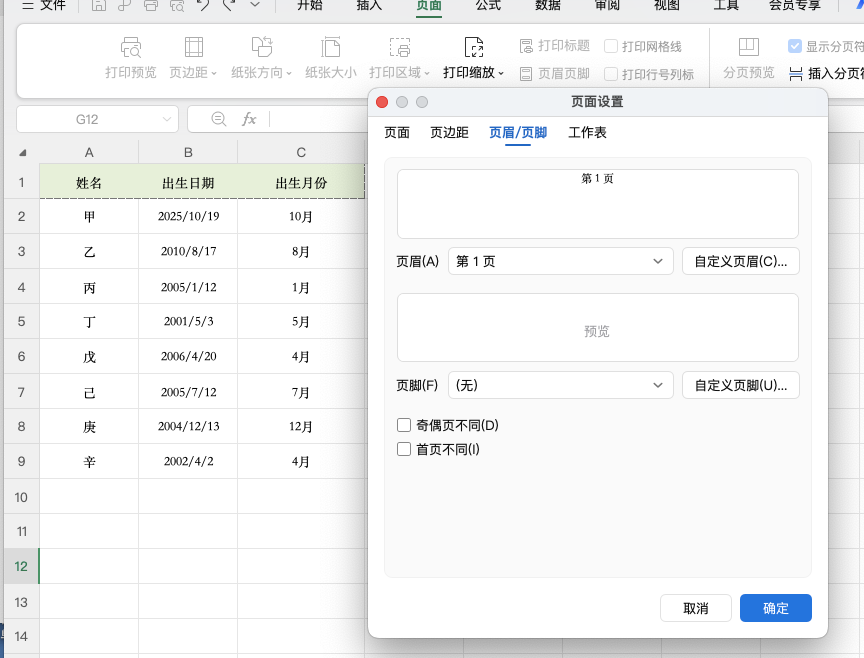The width and height of the screenshot is (864, 658).
Task: Click the 打印标题 print titles button
Action: point(555,46)
